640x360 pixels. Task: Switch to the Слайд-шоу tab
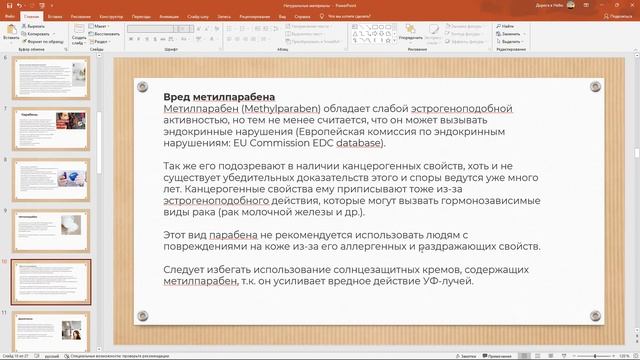[198, 17]
